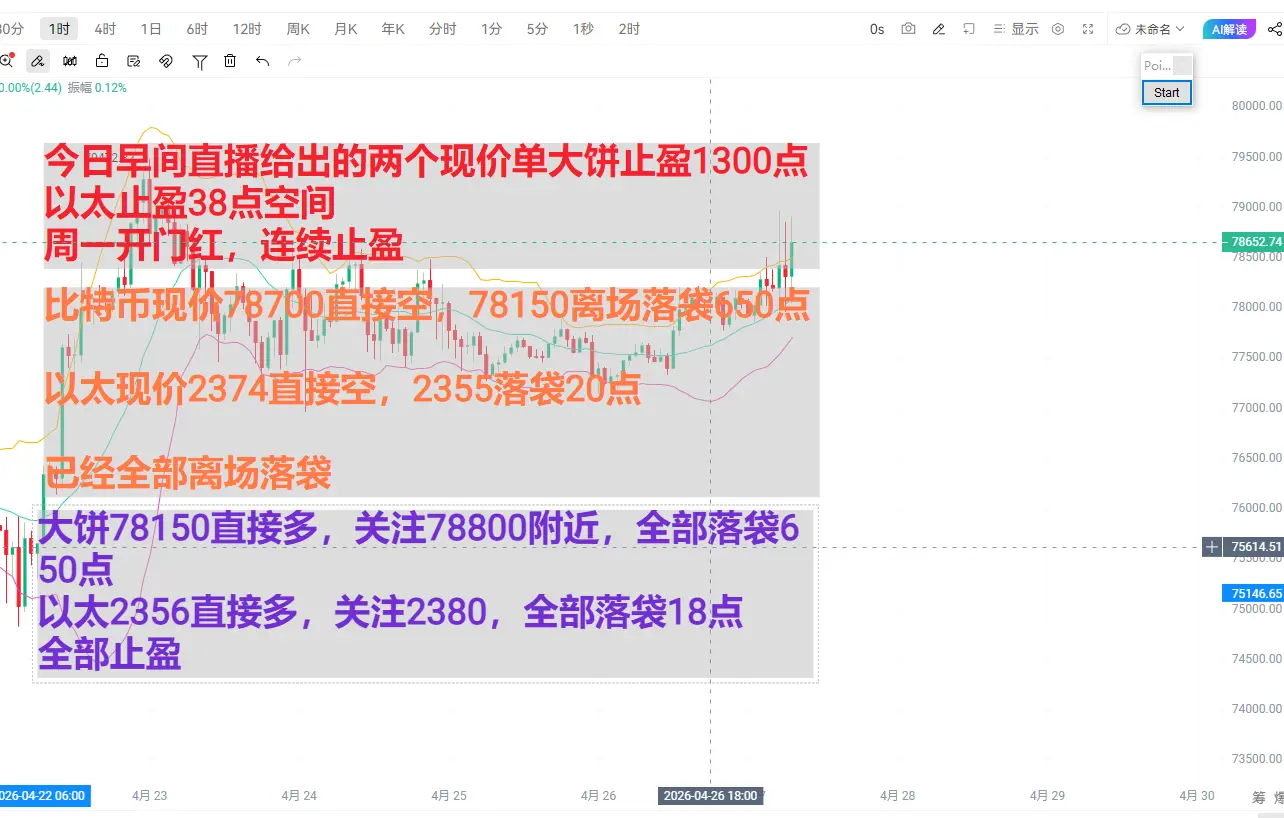
Task: Toggle the lock drawings icon
Action: pyautogui.click(x=102, y=61)
